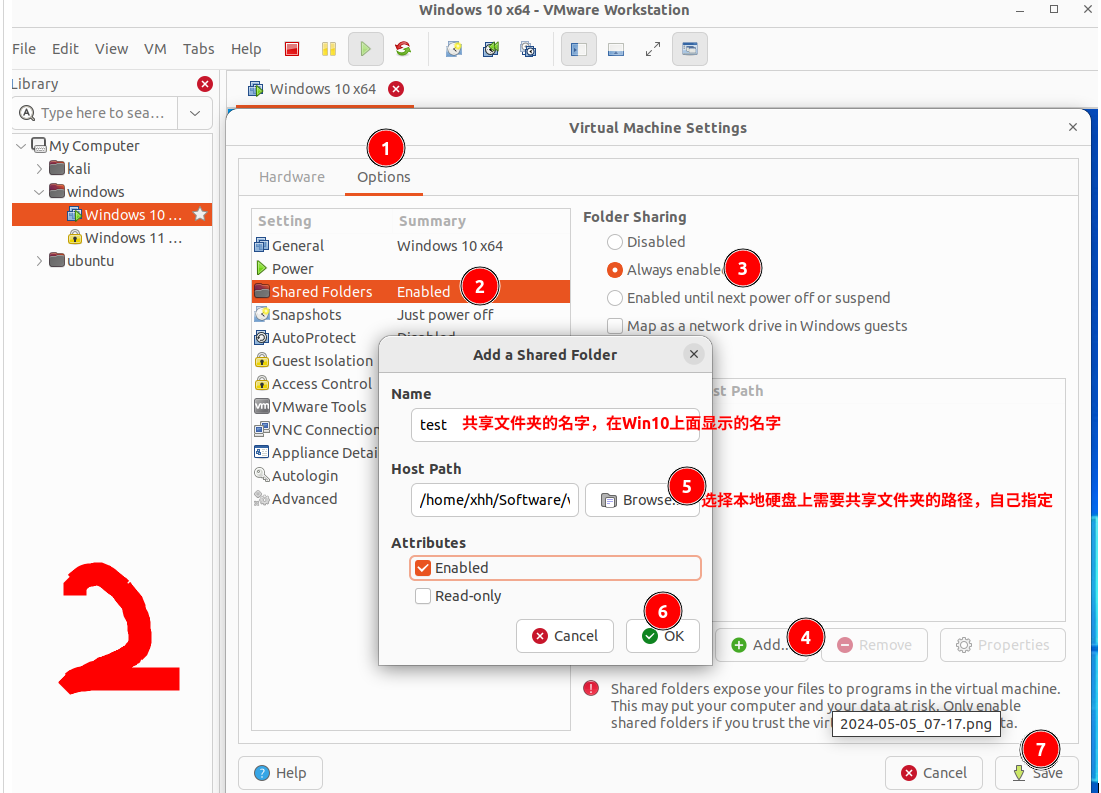Toggle the library sidebar view icon
Viewport: 1101px width, 793px height.
(x=579, y=49)
